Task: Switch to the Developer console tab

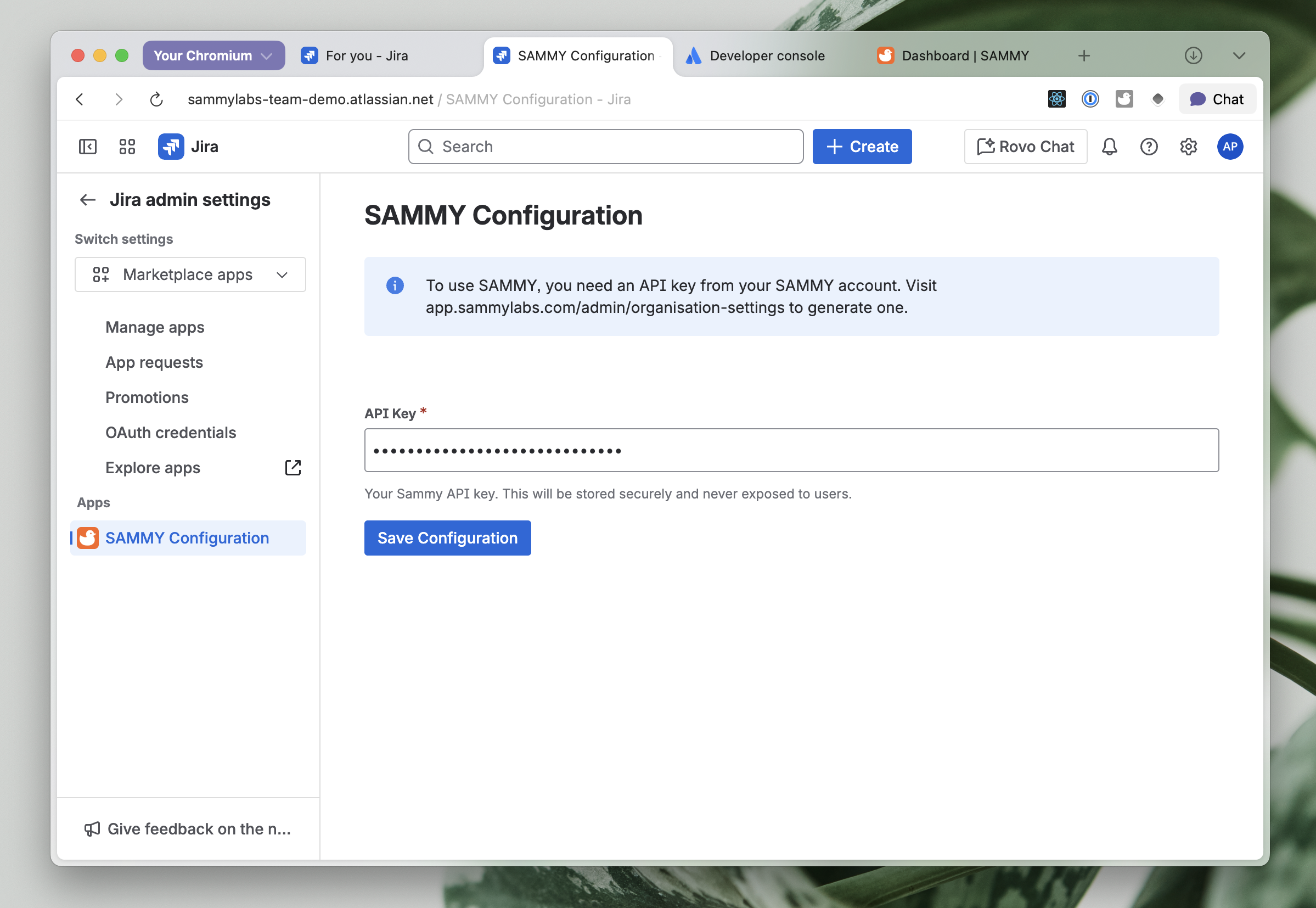Action: click(766, 56)
